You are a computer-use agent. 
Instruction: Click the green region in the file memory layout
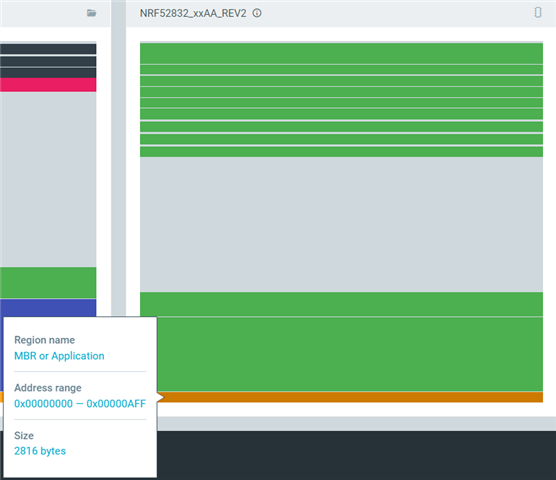coord(48,283)
